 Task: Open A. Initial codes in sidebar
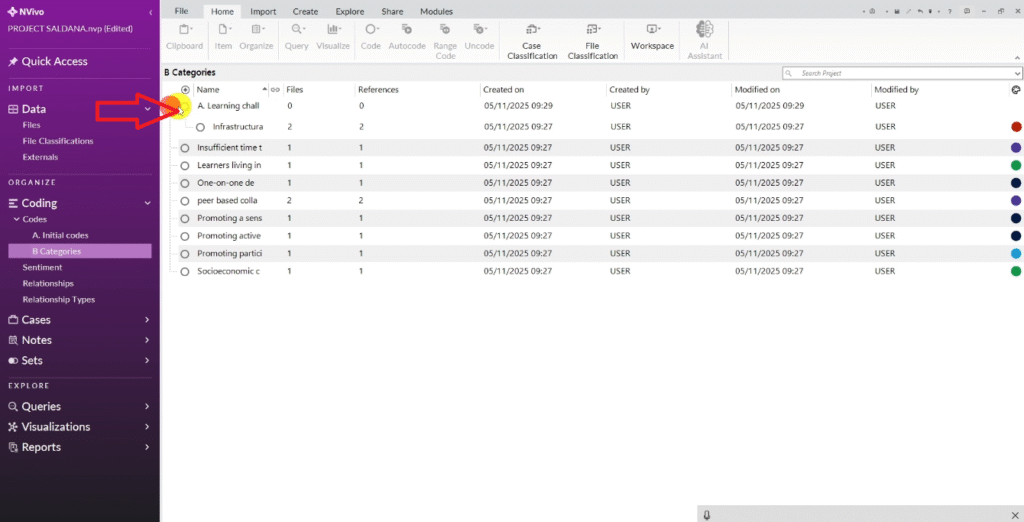(60, 235)
